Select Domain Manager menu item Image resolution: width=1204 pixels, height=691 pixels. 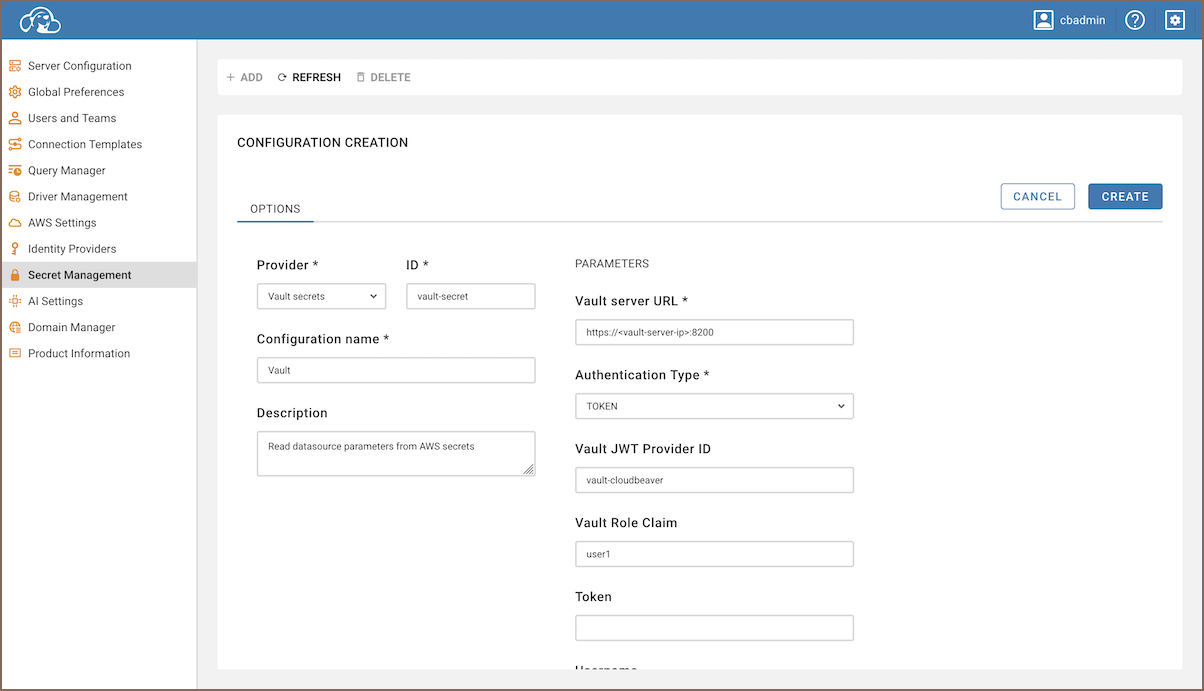(71, 327)
